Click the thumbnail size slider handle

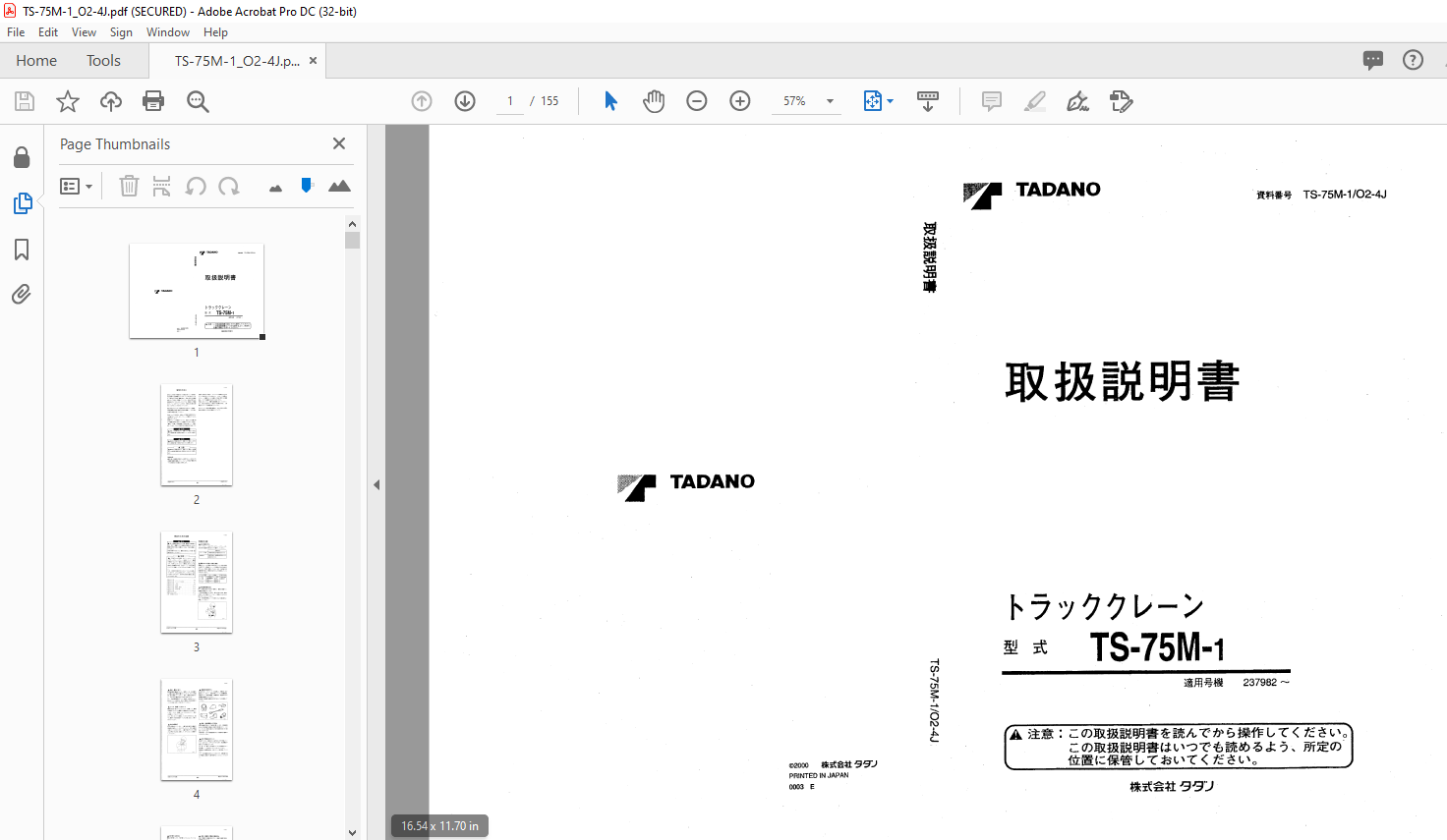pos(307,185)
